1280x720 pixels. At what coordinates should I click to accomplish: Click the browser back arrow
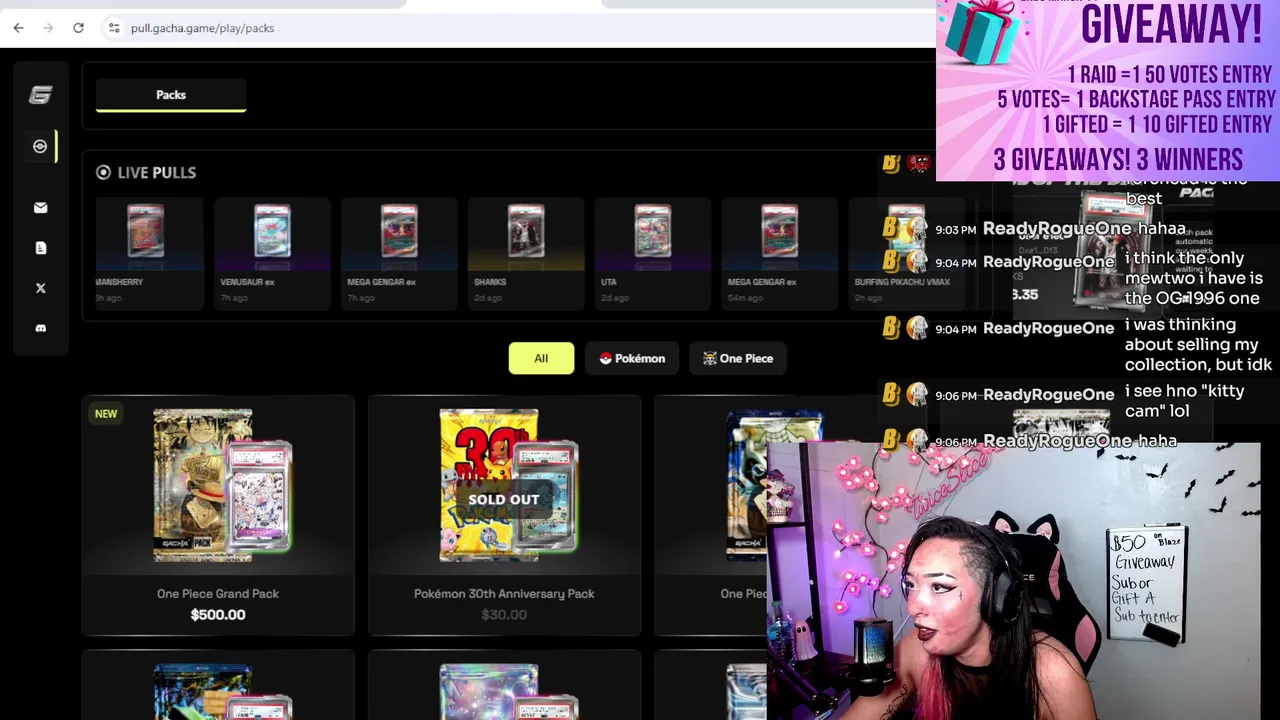[x=18, y=28]
